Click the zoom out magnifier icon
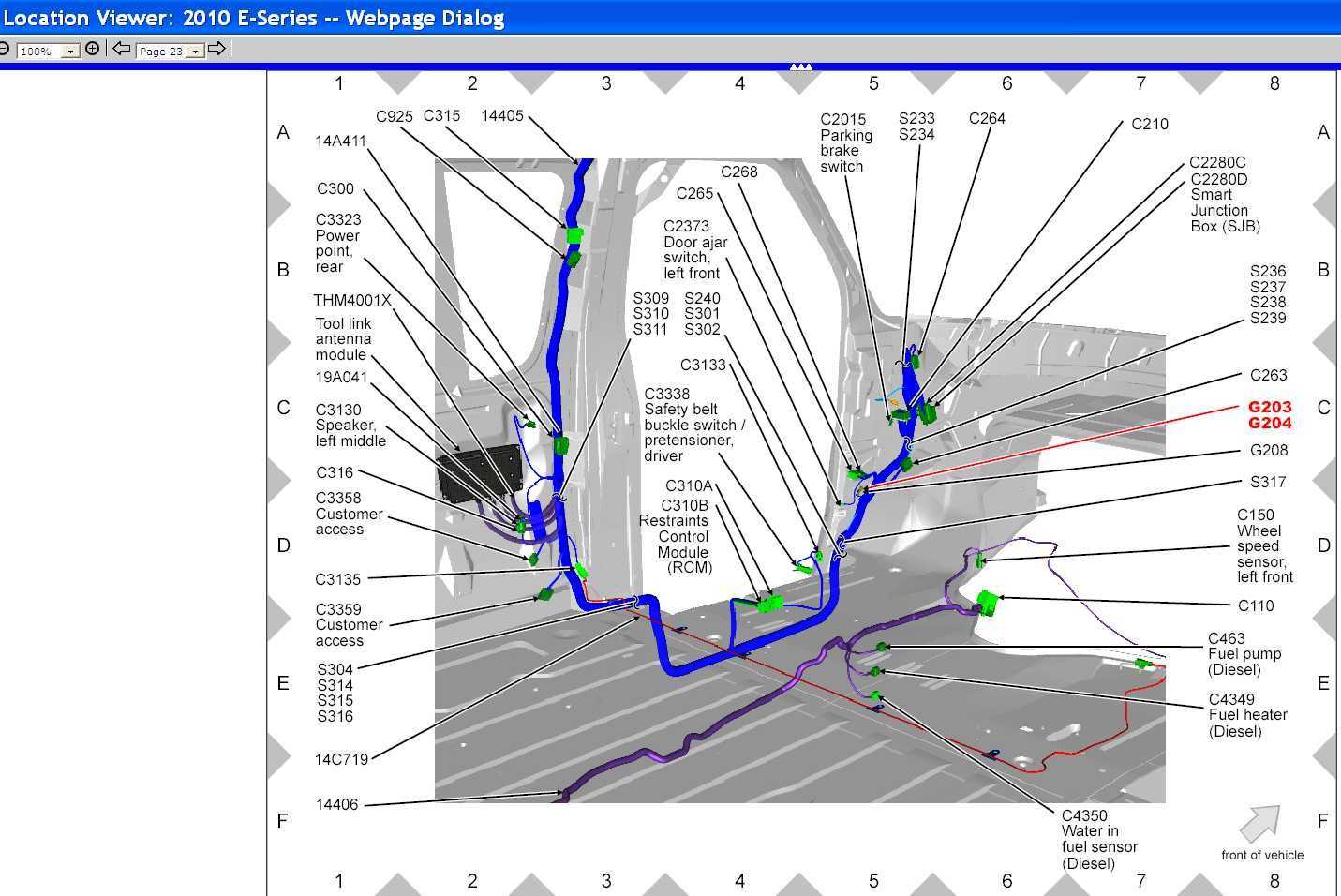 (4, 49)
